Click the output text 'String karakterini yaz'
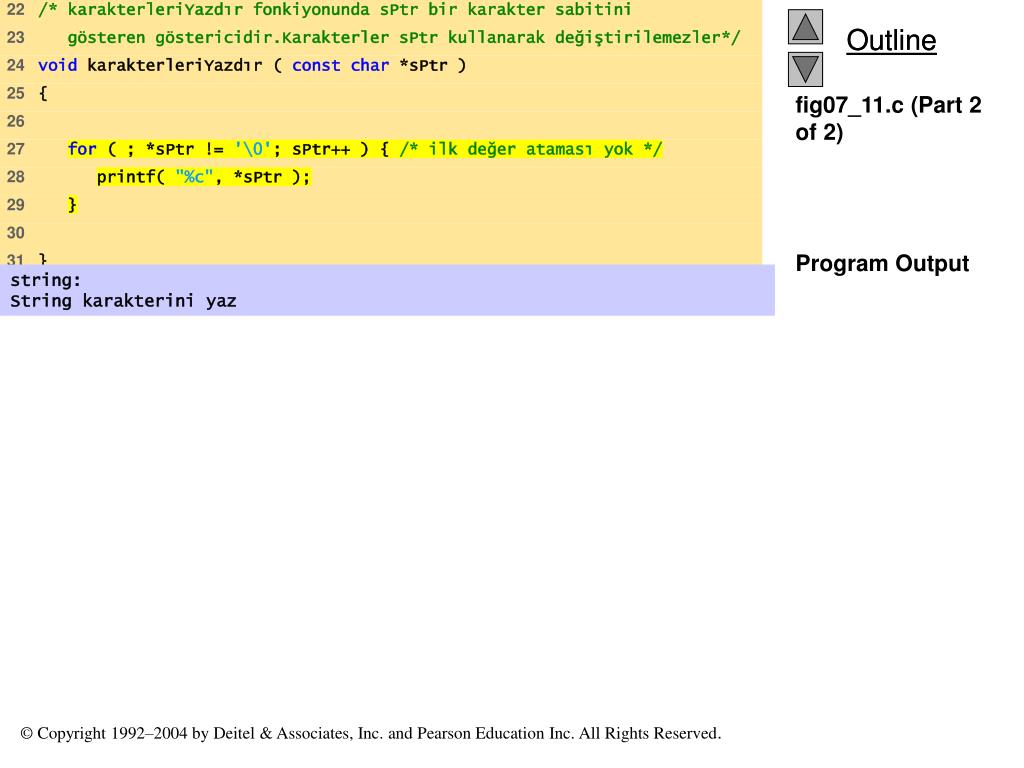Screen dimensions: 1024x768 click(123, 301)
